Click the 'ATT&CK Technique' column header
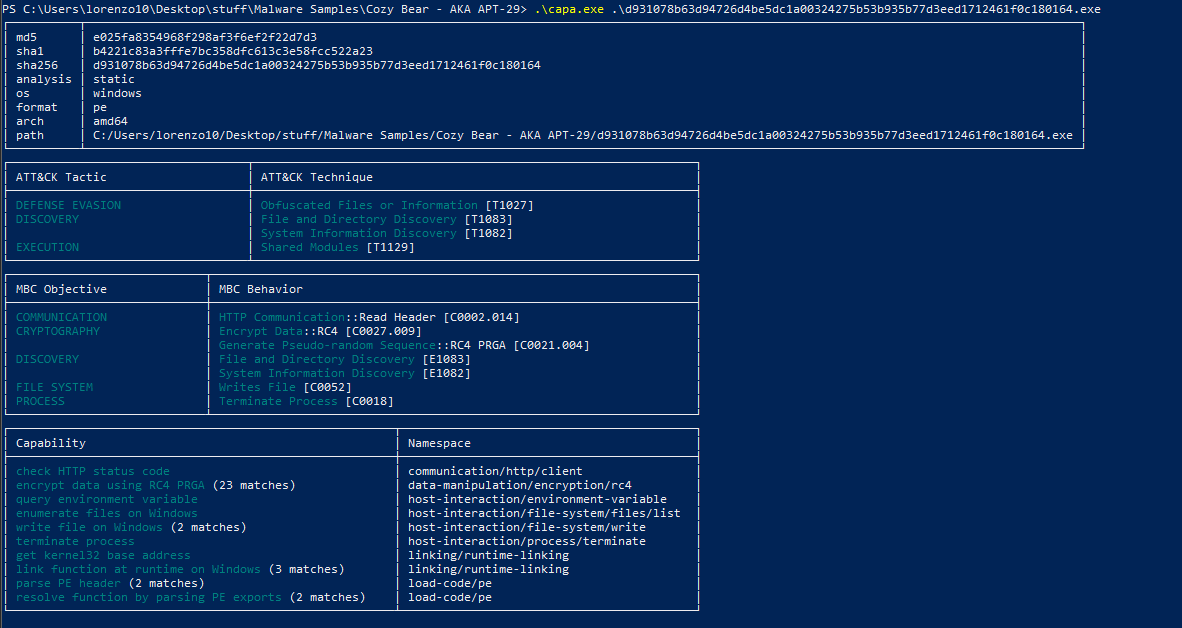This screenshot has height=628, width=1182. (317, 177)
